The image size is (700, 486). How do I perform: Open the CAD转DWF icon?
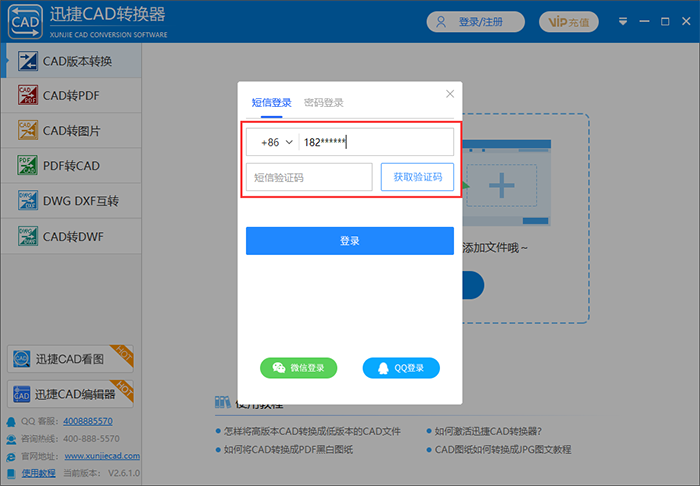27,236
